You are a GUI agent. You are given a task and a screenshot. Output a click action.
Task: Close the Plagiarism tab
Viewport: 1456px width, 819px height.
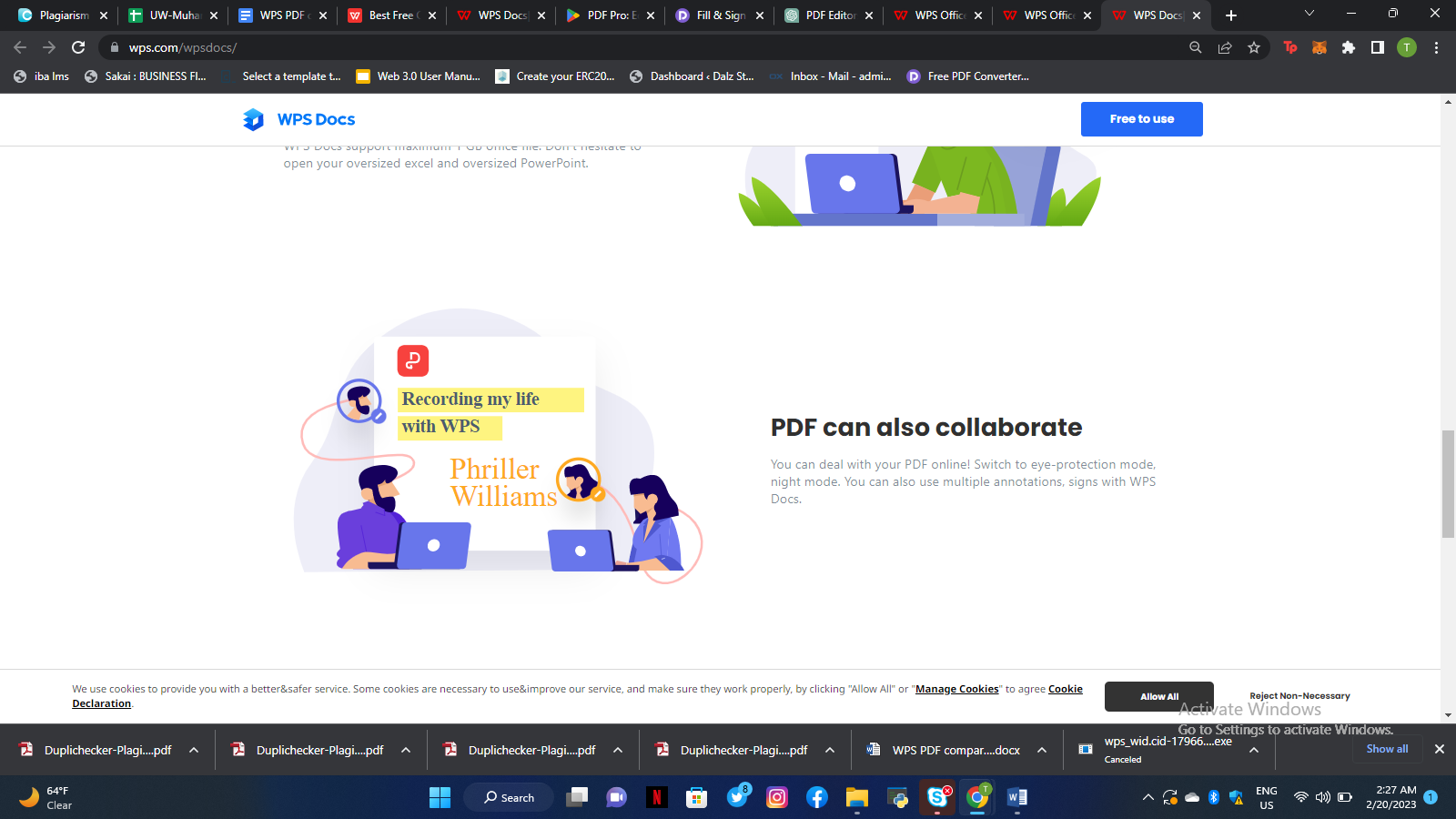coord(104,15)
